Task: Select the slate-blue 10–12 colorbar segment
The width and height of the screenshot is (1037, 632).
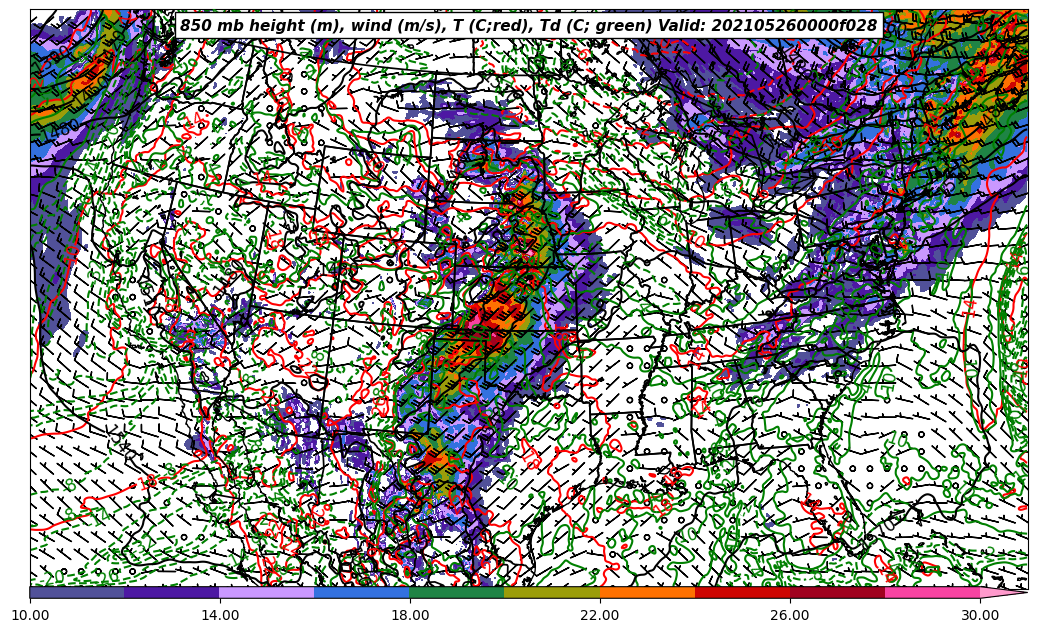Action: [77, 592]
